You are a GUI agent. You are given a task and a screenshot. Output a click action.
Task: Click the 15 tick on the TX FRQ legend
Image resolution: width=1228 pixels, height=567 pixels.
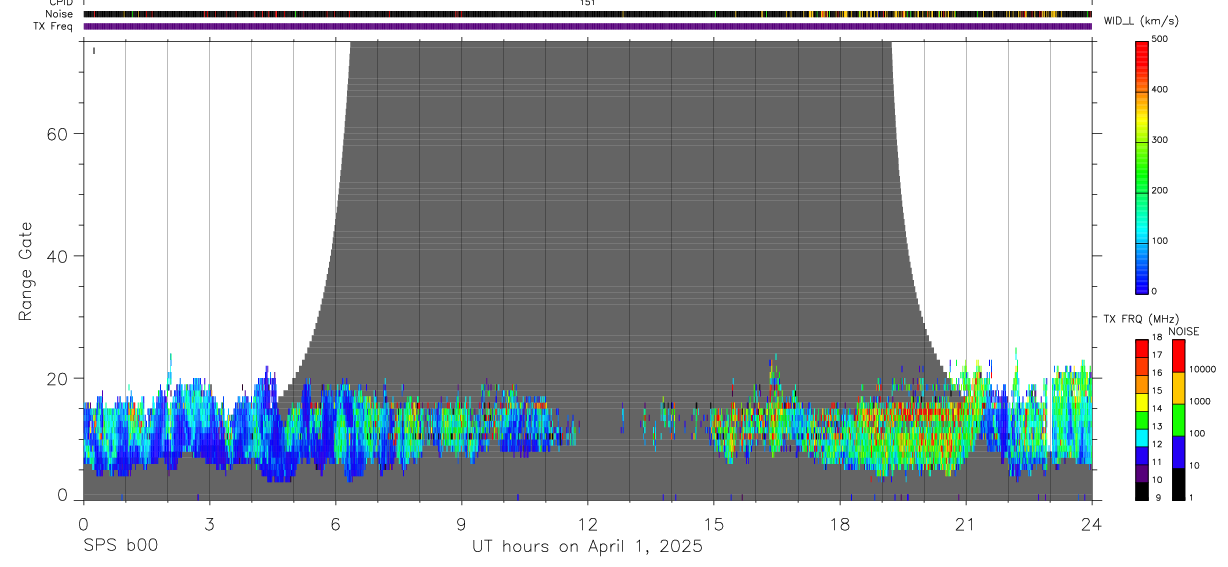[1157, 391]
